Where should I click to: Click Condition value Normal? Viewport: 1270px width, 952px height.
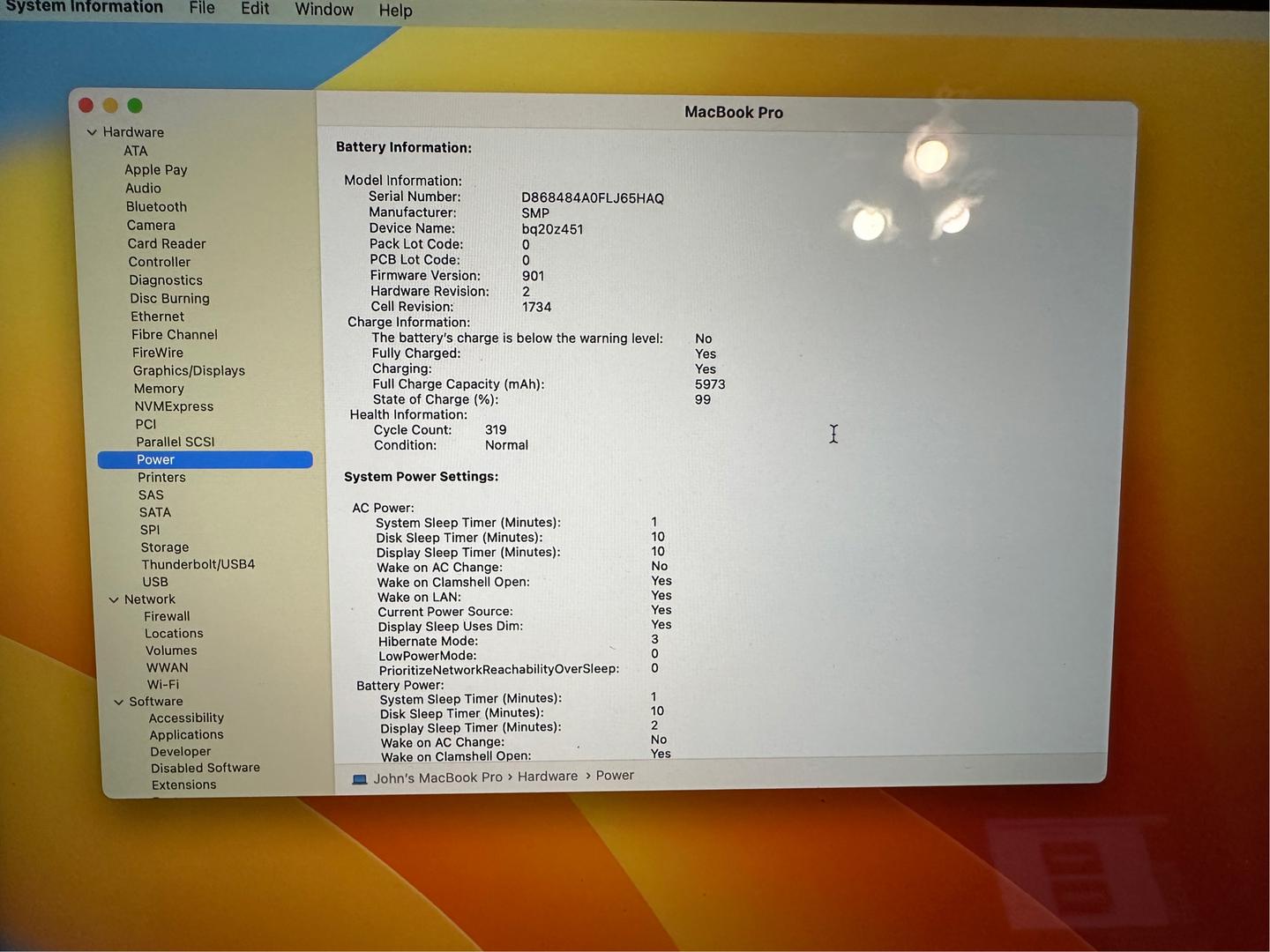[x=506, y=445]
